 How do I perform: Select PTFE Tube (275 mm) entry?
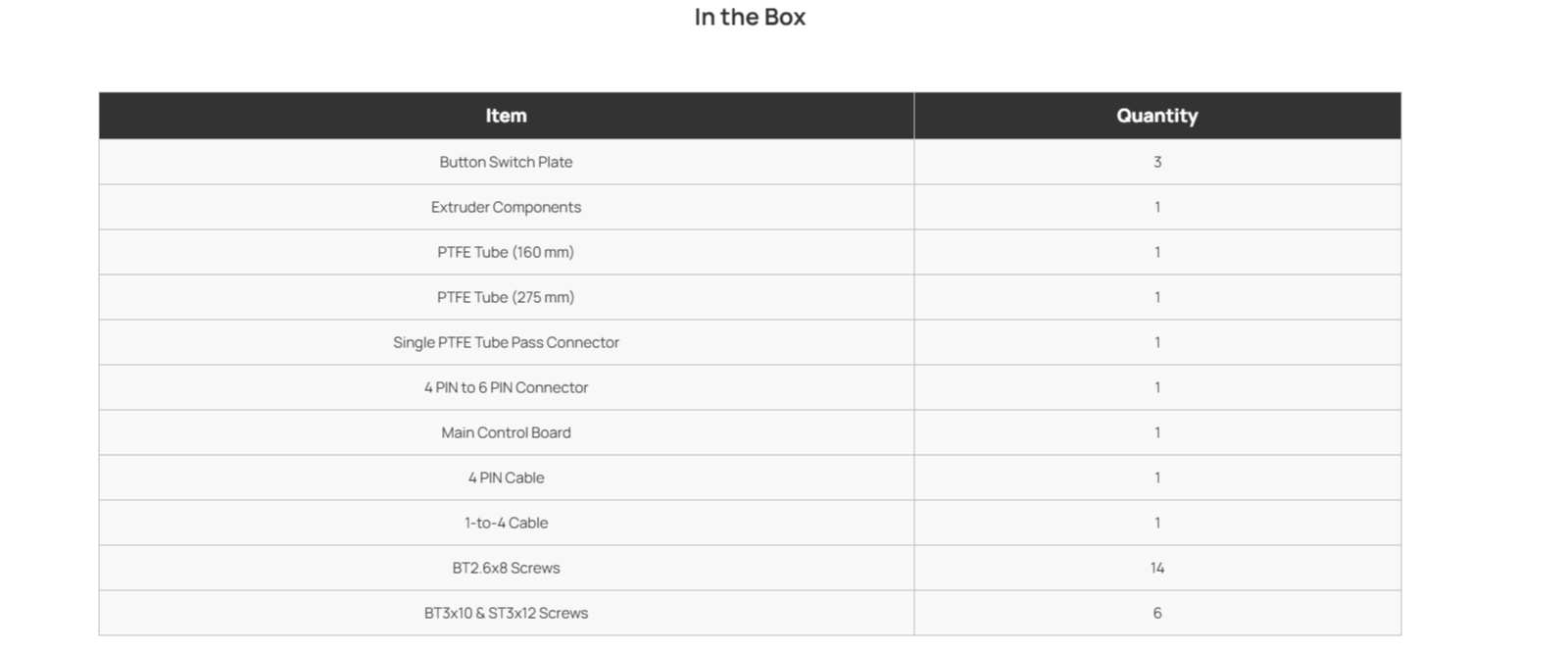[x=506, y=297]
